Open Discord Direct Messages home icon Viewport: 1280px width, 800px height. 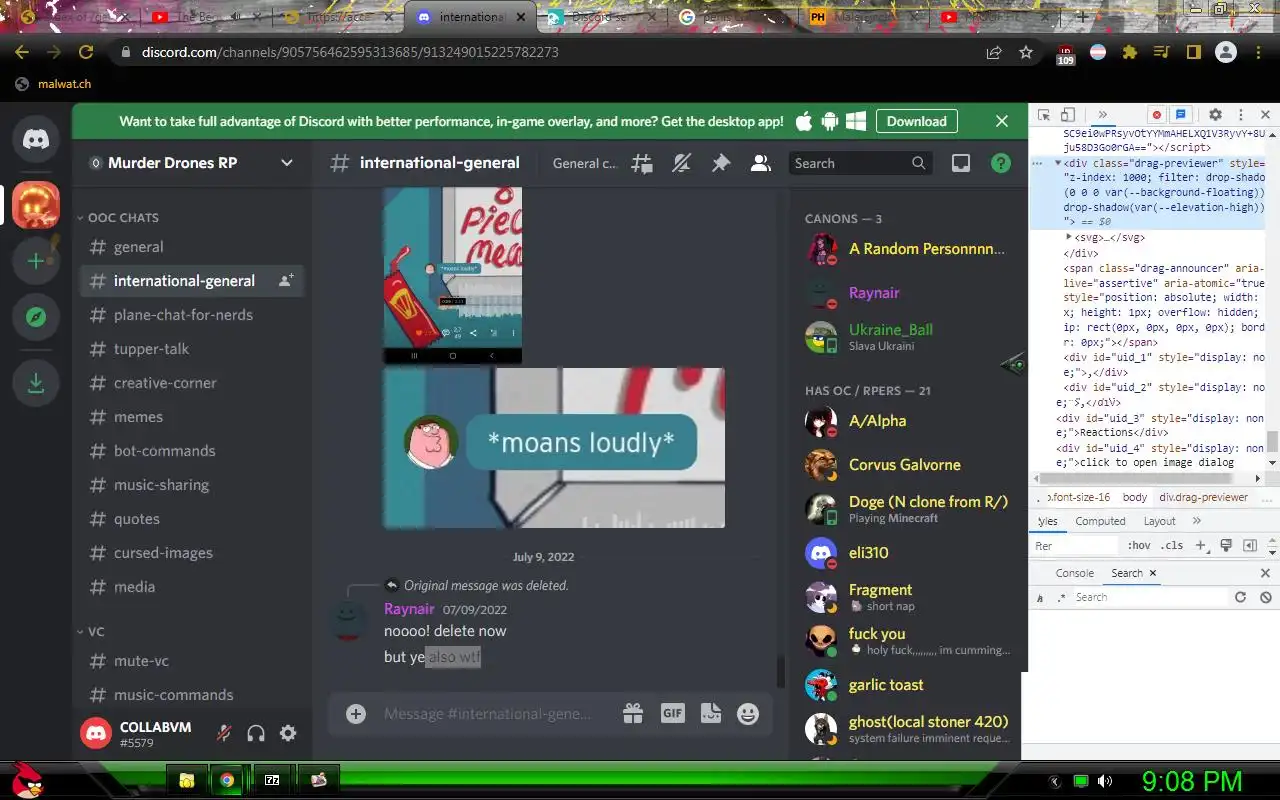(36, 139)
